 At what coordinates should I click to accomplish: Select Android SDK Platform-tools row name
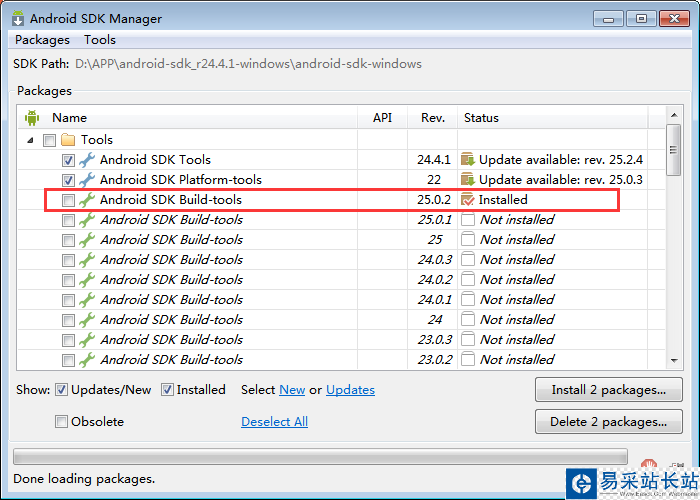181,179
